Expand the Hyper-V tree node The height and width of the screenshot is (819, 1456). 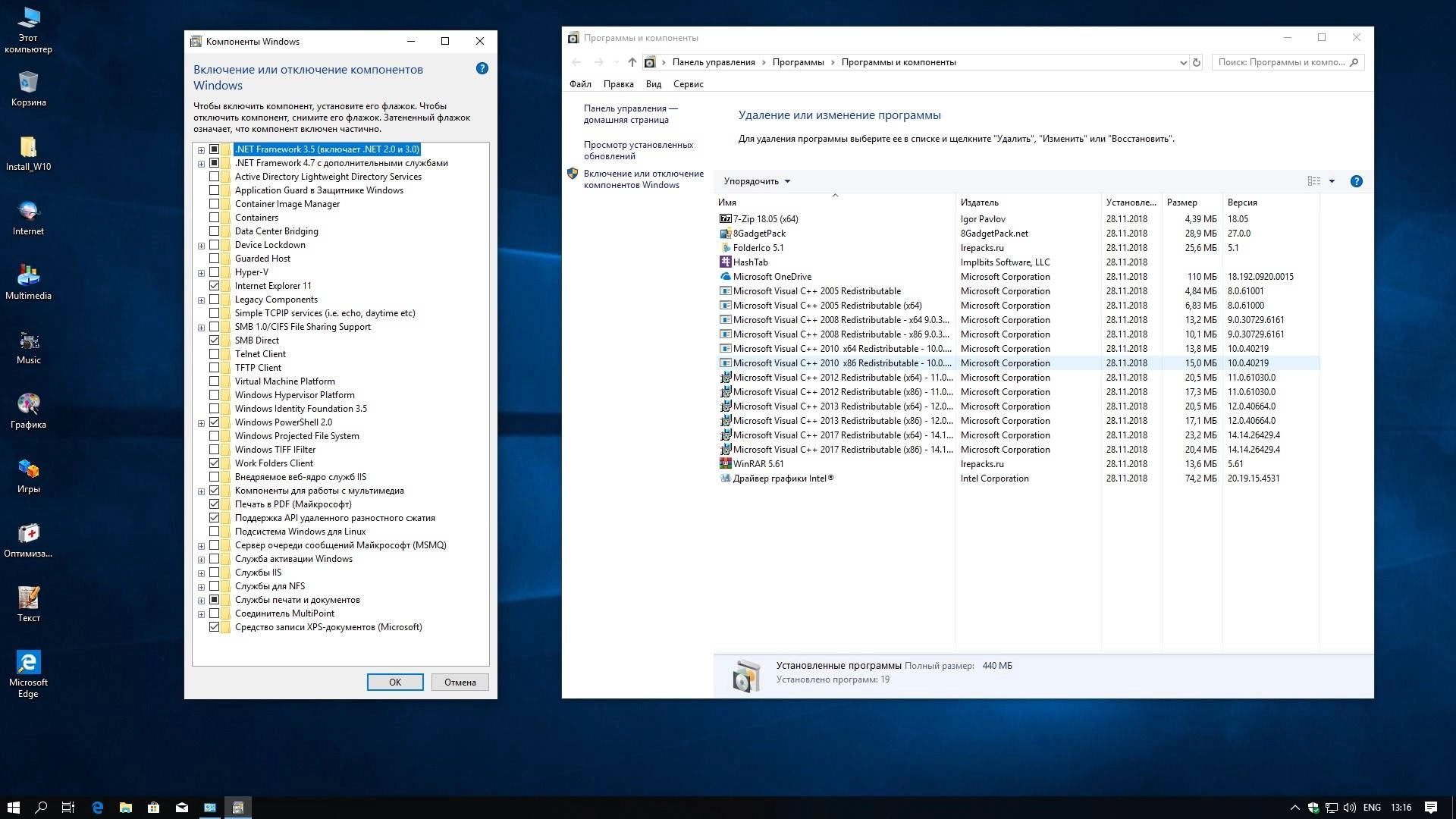tap(201, 273)
